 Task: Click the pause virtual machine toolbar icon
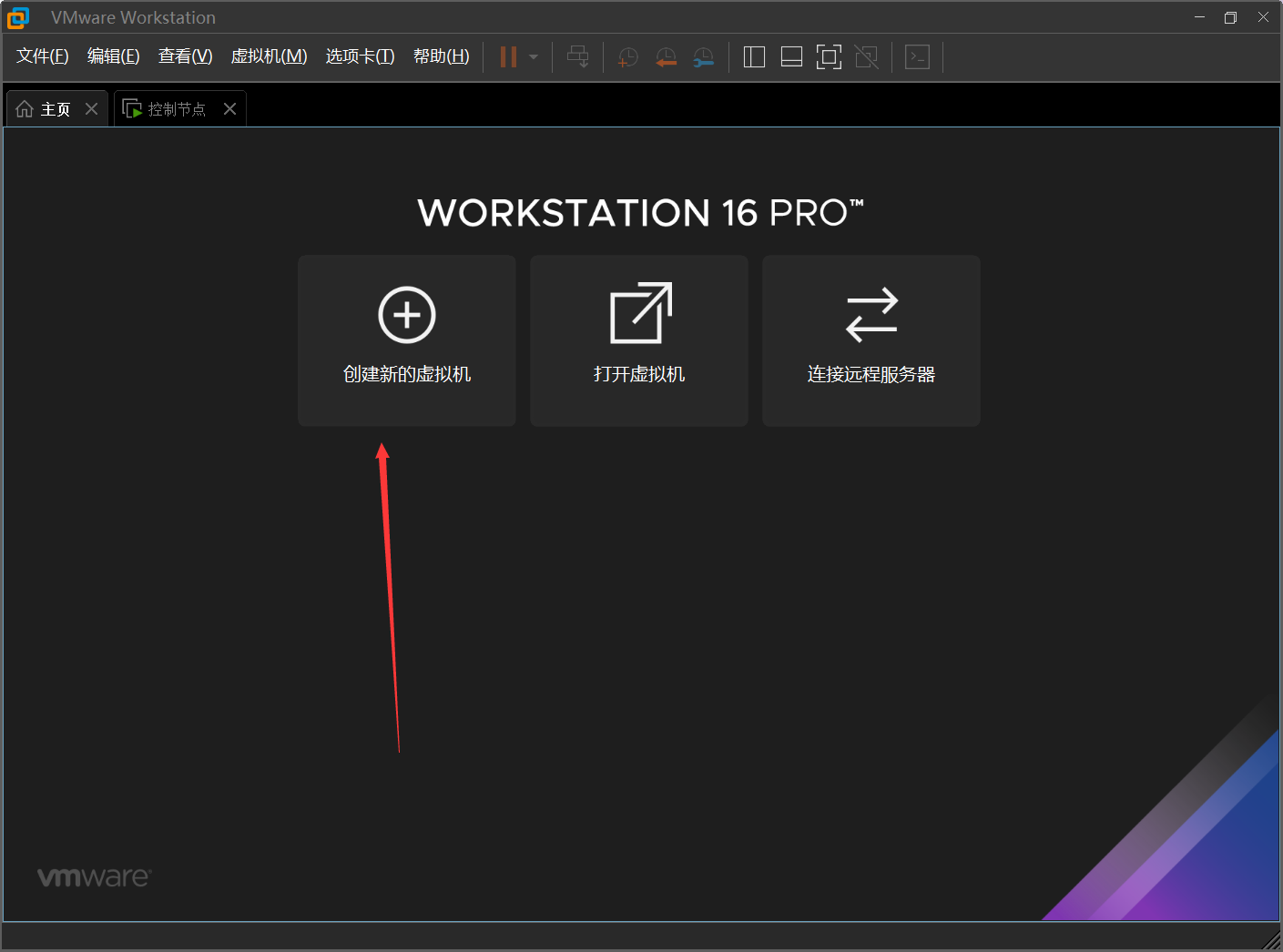tap(508, 57)
